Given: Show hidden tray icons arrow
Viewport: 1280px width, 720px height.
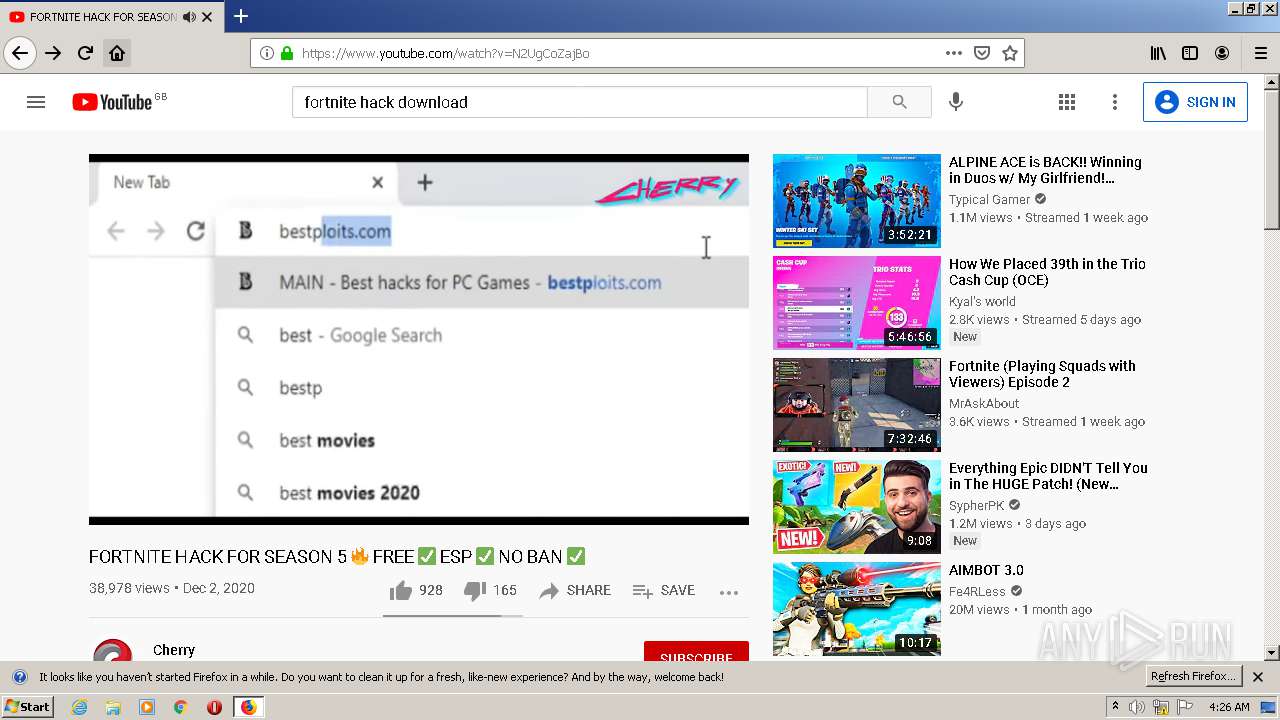Looking at the screenshot, I should 1115,707.
